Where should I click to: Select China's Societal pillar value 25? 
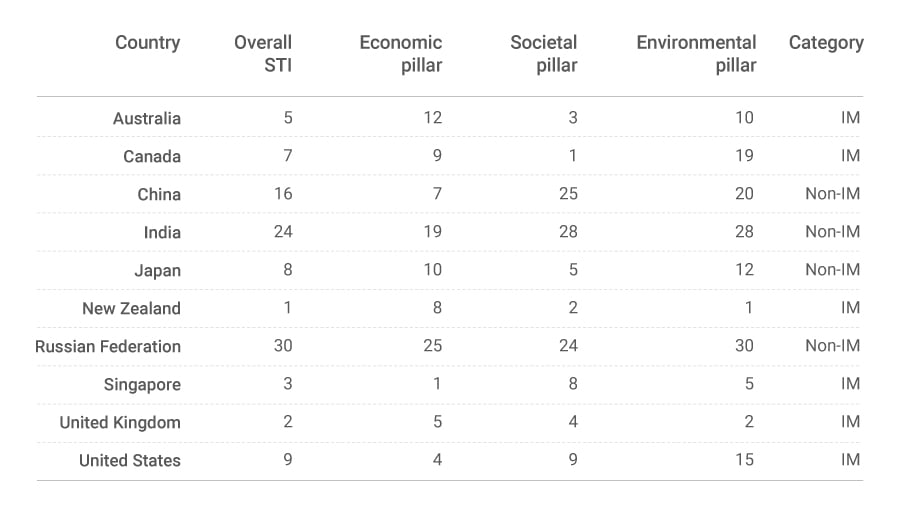568,194
